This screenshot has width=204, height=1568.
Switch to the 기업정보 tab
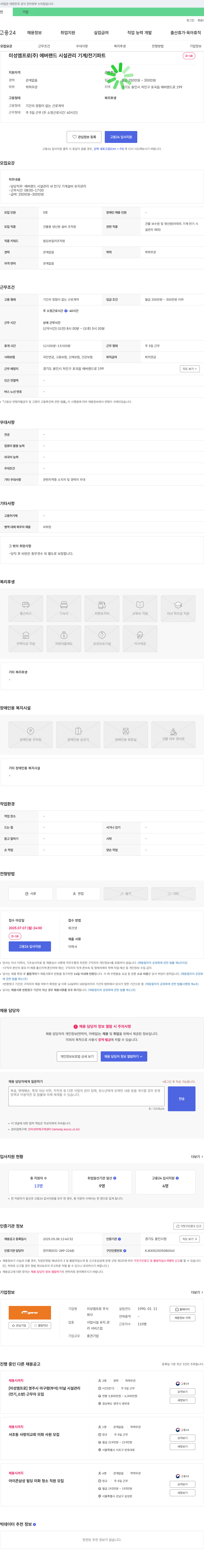(195, 46)
